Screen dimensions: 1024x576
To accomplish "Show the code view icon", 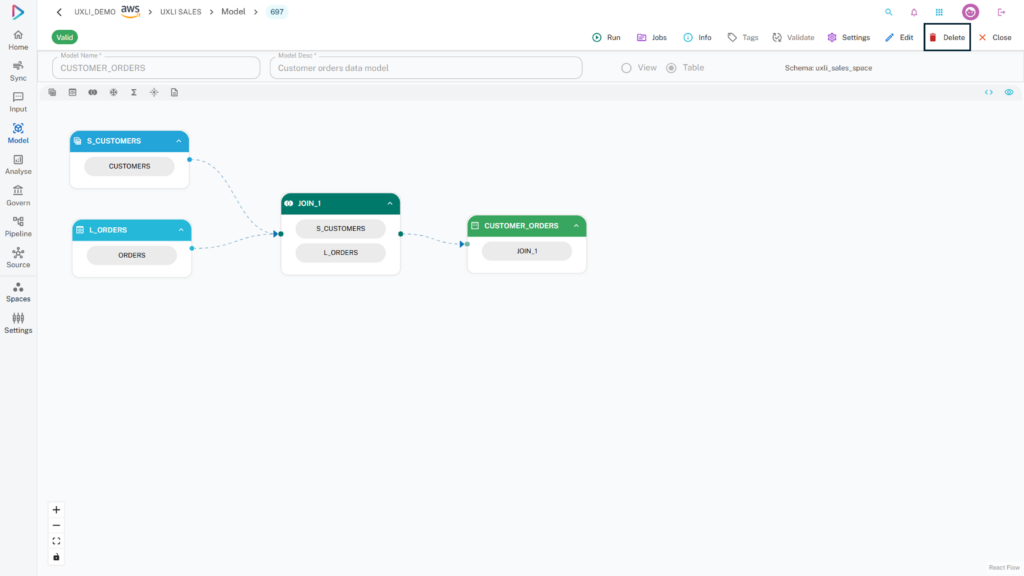I will pos(989,92).
